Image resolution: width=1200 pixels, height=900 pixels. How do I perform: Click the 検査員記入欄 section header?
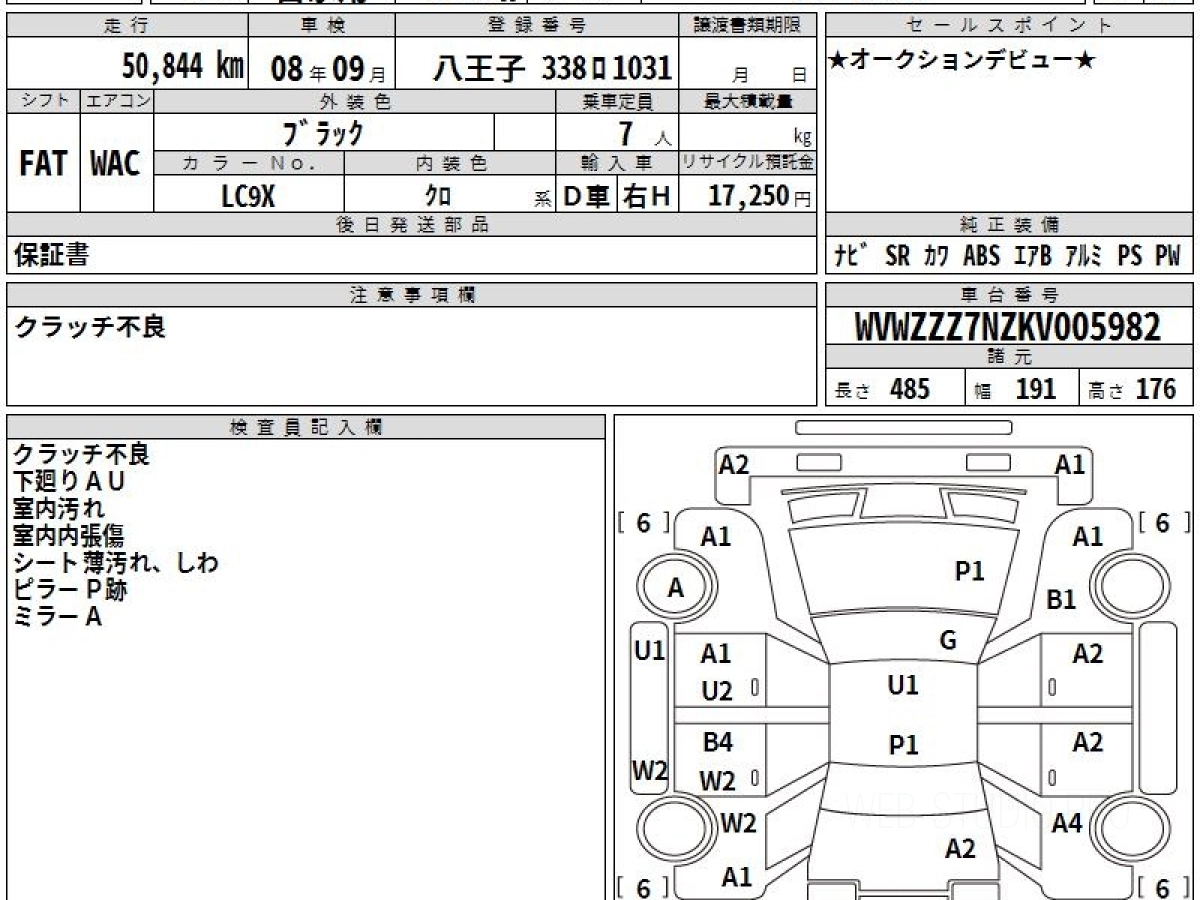[305, 426]
